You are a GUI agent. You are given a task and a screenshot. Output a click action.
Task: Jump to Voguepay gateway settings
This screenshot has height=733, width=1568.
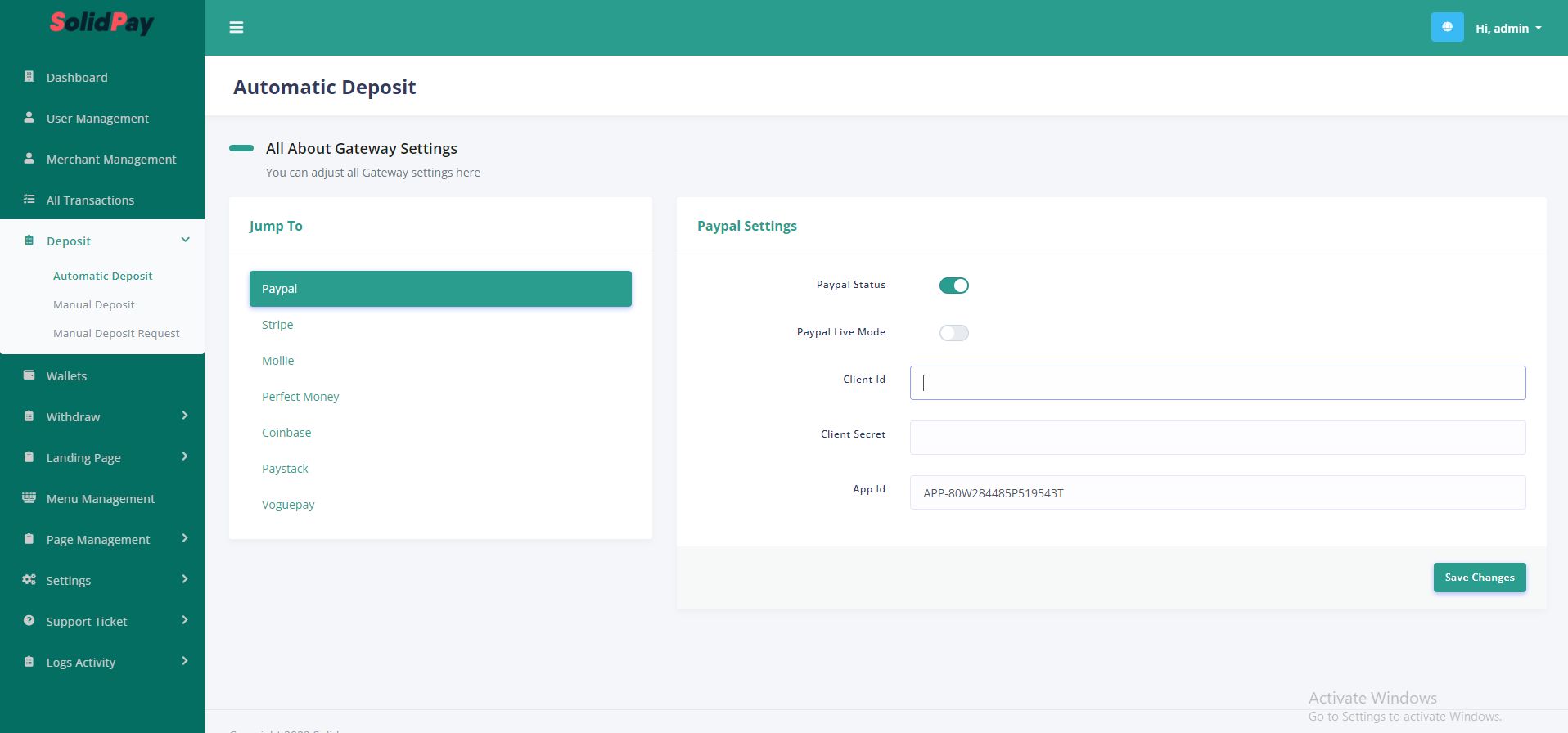288,505
